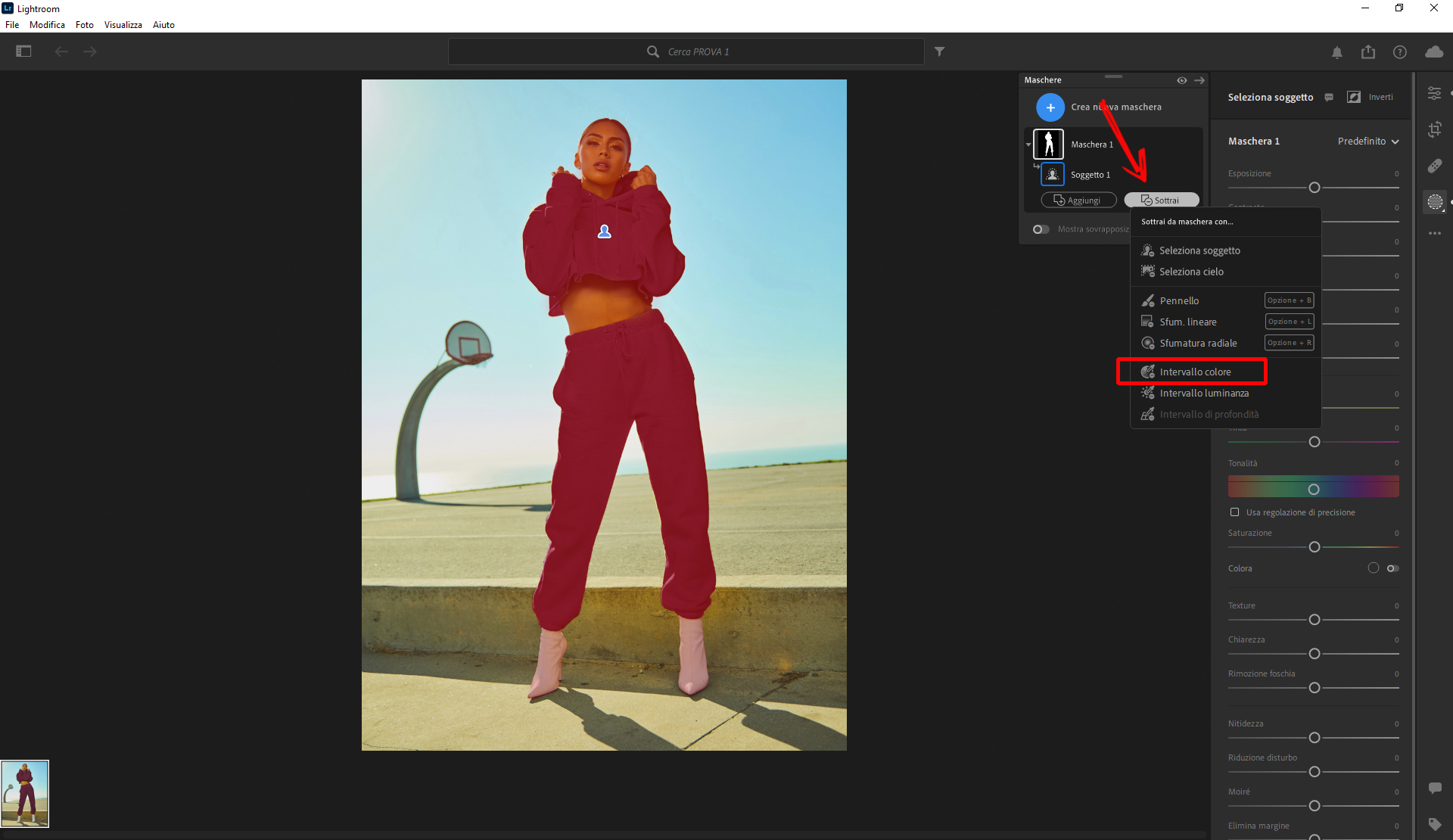This screenshot has height=840, width=1453.
Task: Open the edit sliders panel icon
Action: (x=1434, y=93)
